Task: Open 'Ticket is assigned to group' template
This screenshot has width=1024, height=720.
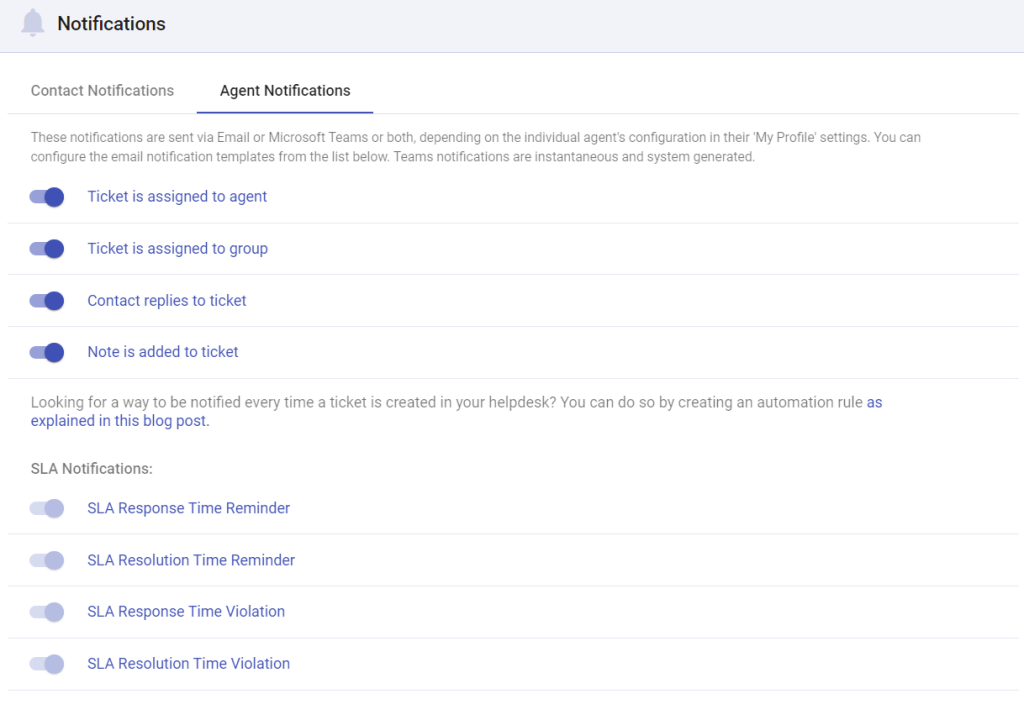Action: [x=177, y=249]
